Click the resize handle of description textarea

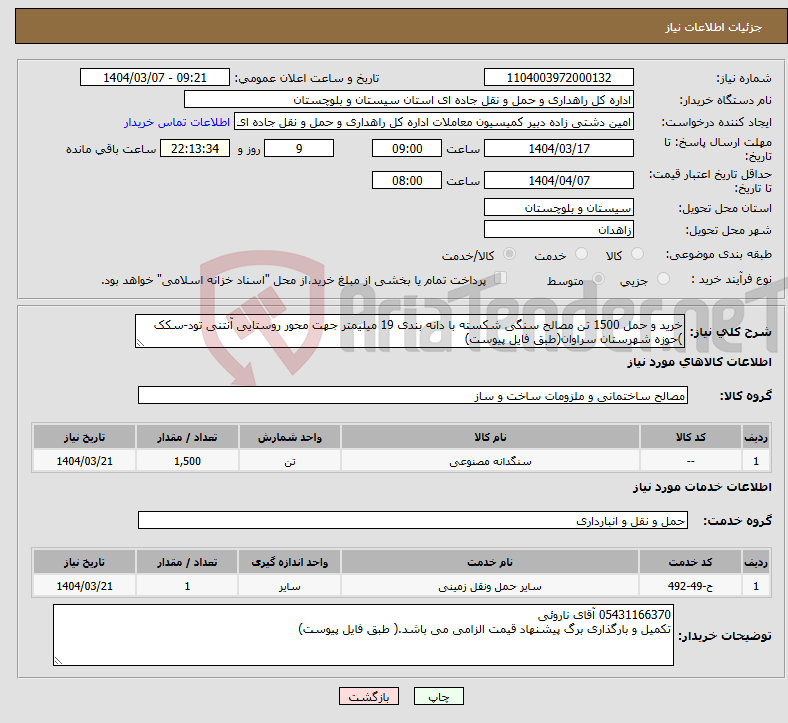[x=140, y=343]
